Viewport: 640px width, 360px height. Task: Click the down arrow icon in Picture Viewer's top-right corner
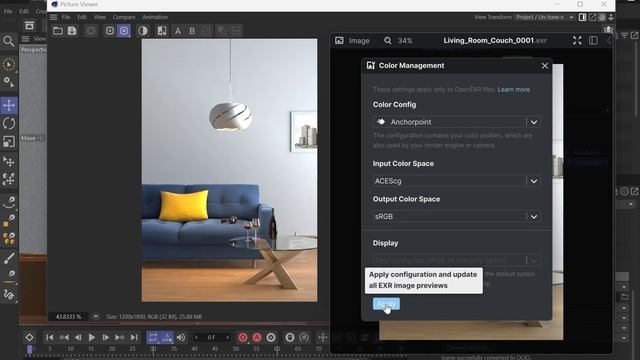[611, 17]
